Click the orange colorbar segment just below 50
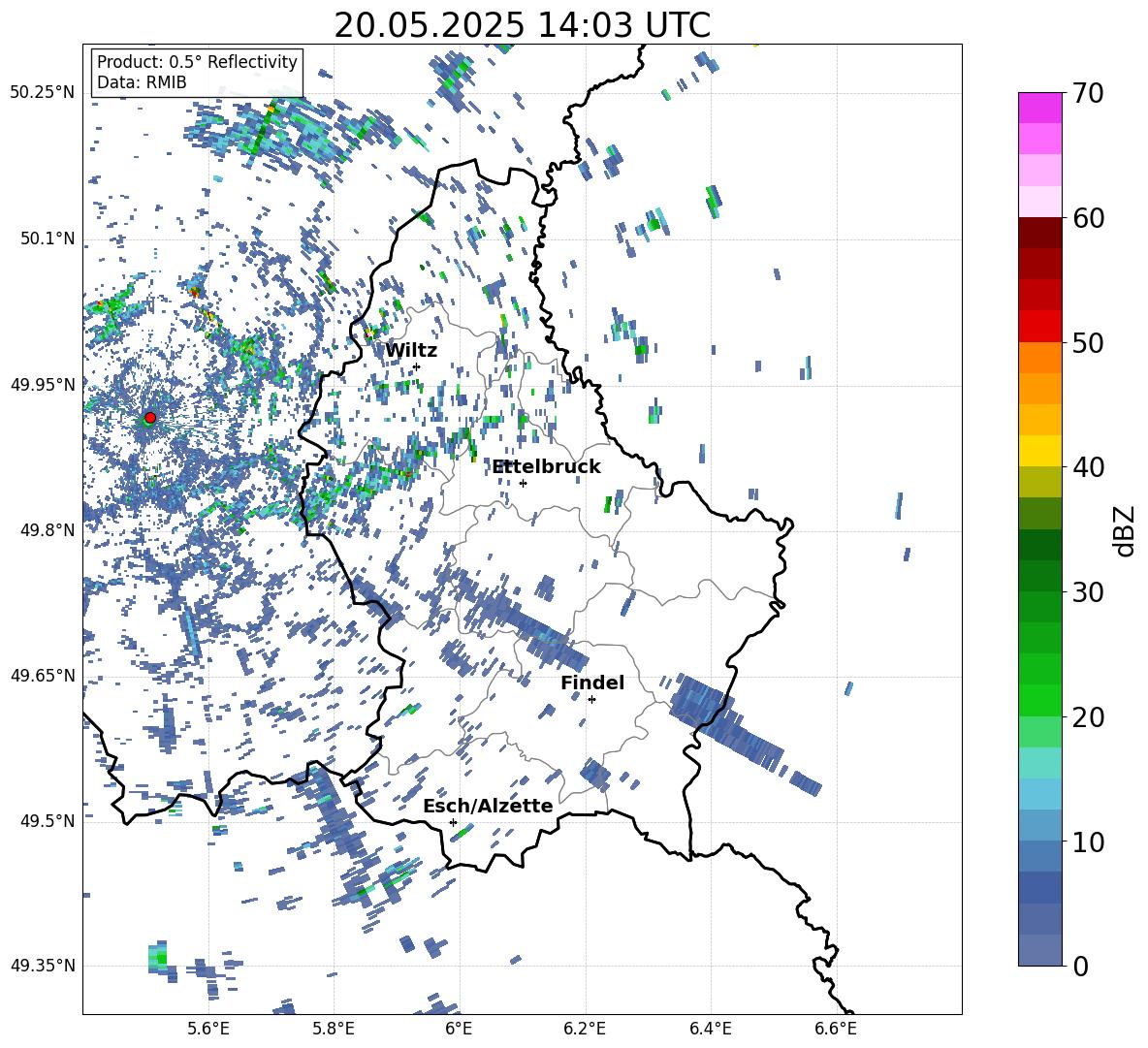Image resolution: width=1148 pixels, height=1048 pixels. pyautogui.click(x=1039, y=357)
